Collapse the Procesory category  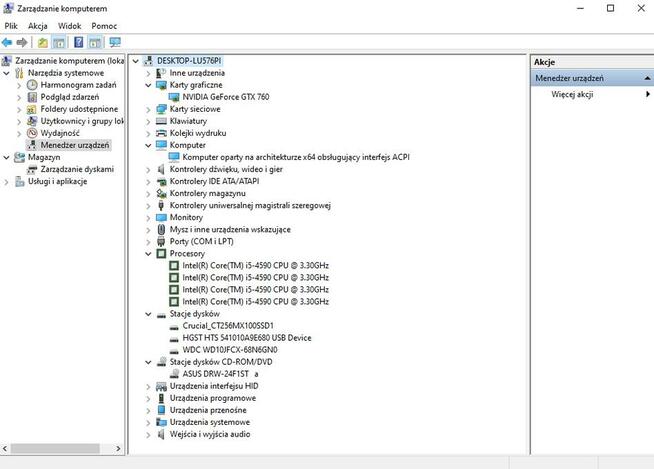pos(148,254)
